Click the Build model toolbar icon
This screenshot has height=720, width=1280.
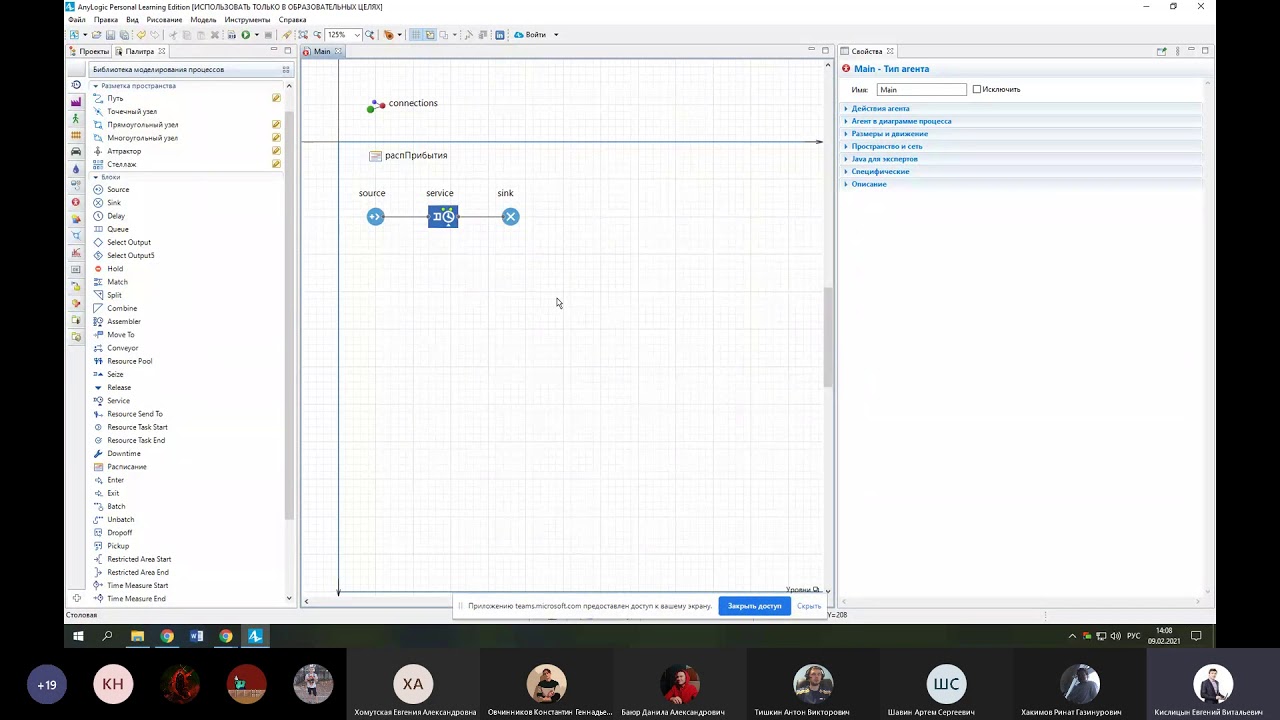(x=231, y=35)
